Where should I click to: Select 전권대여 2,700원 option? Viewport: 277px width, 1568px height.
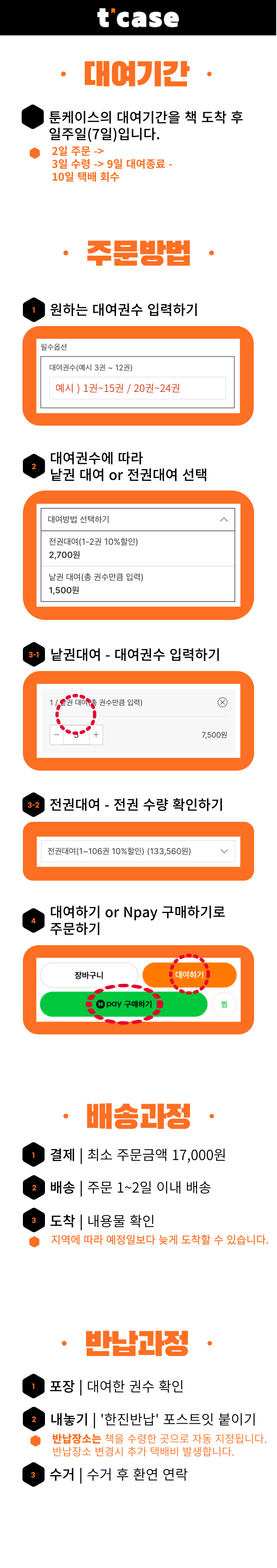(x=138, y=548)
